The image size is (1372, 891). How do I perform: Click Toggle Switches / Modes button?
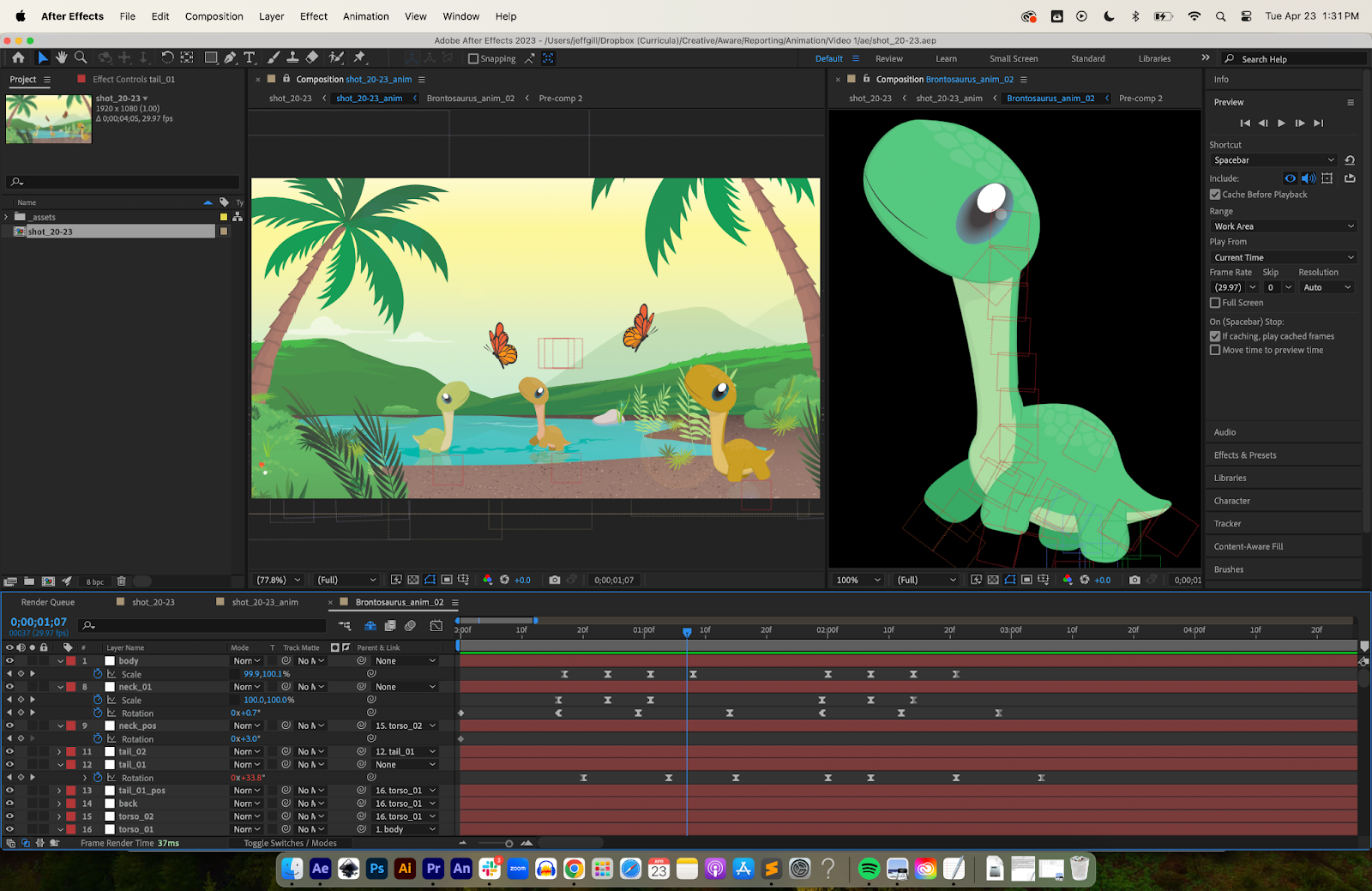coord(290,843)
